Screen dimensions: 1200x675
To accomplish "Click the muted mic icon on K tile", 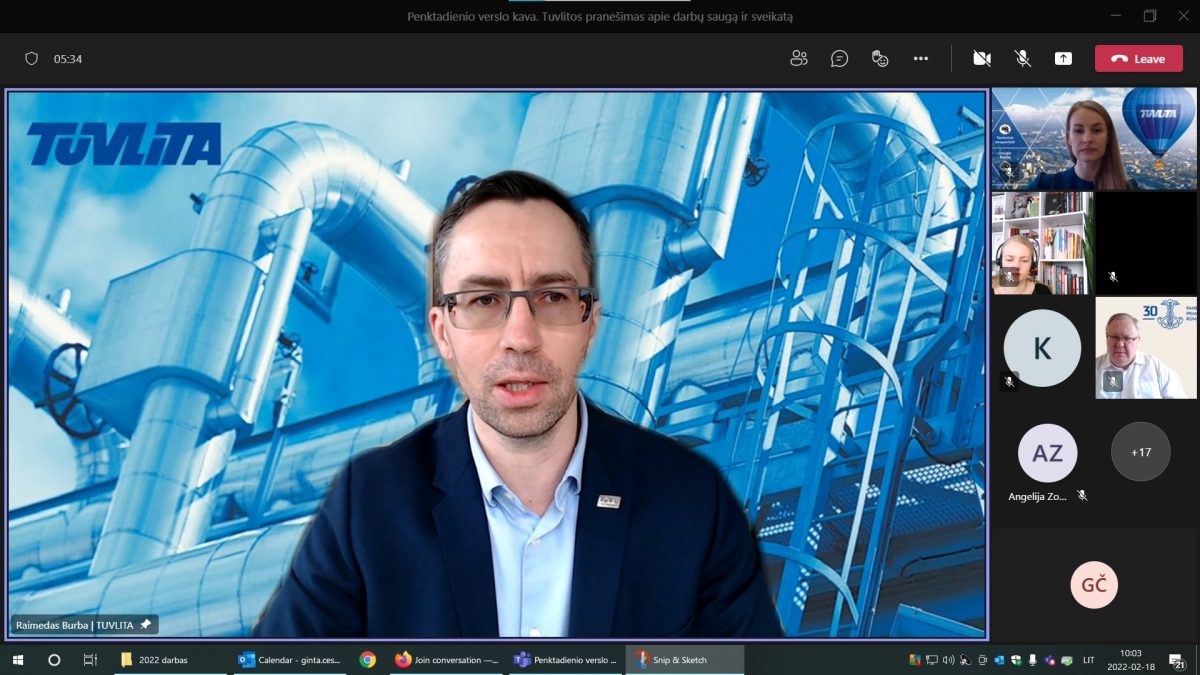I will click(x=1009, y=381).
